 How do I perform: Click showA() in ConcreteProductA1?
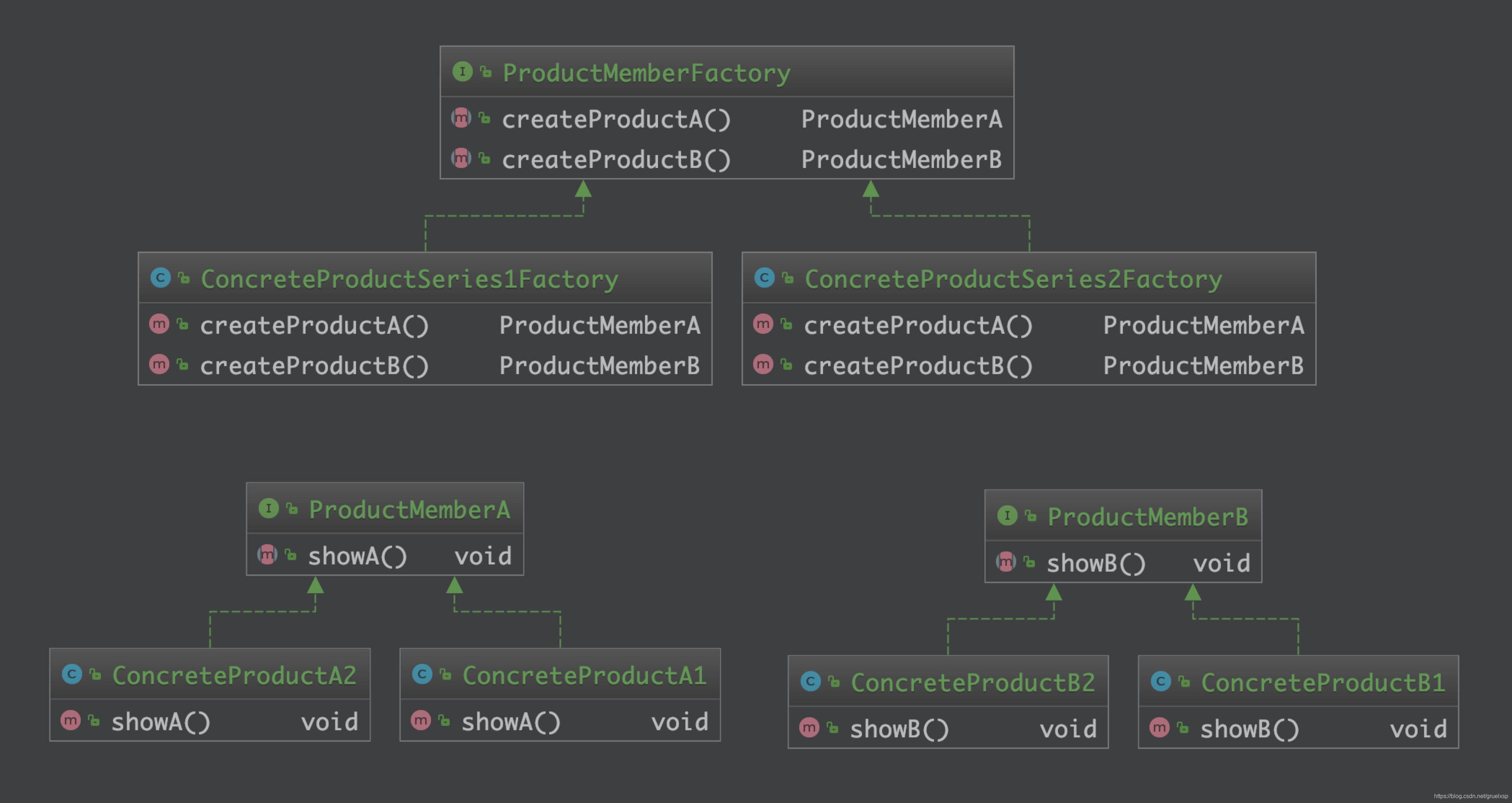click(x=511, y=722)
